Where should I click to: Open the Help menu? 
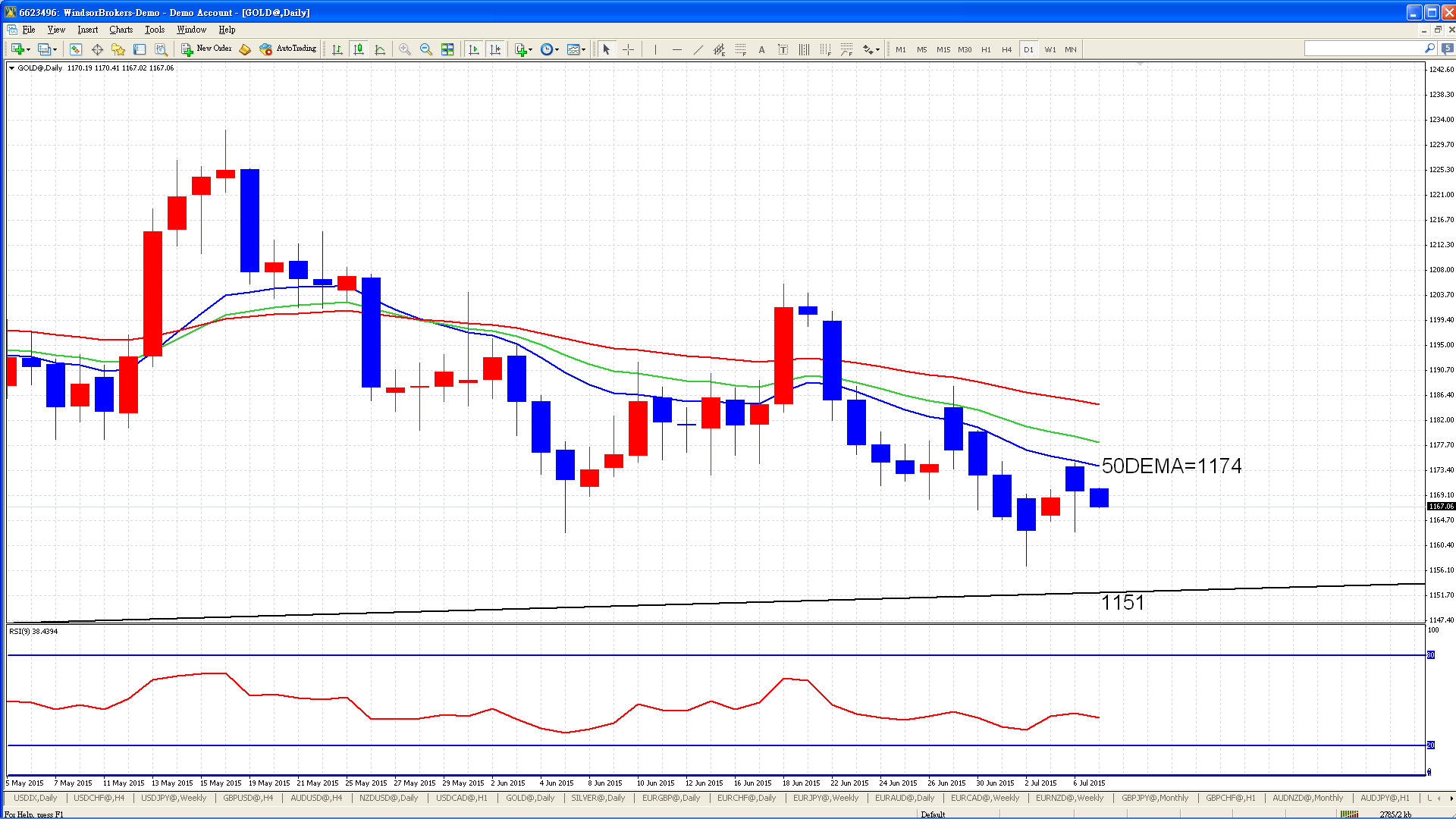[x=227, y=30]
